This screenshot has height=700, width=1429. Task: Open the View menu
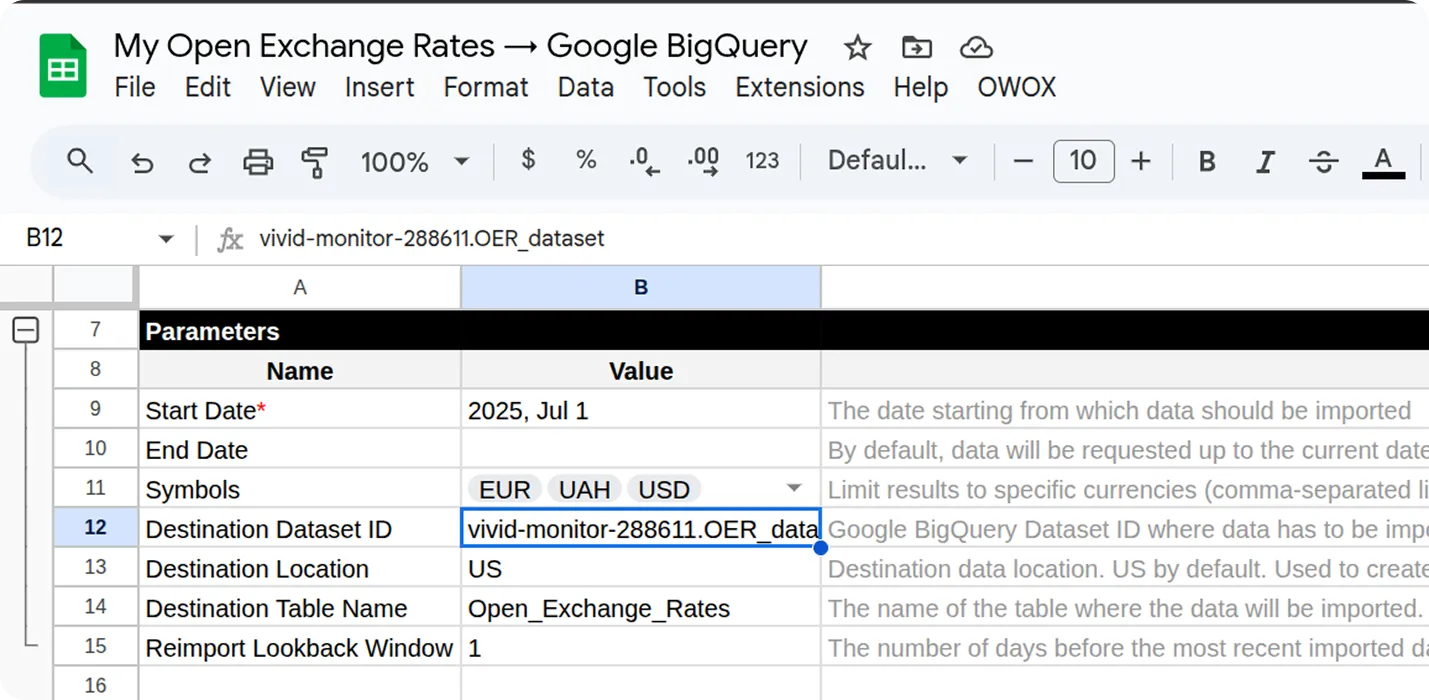pos(288,87)
